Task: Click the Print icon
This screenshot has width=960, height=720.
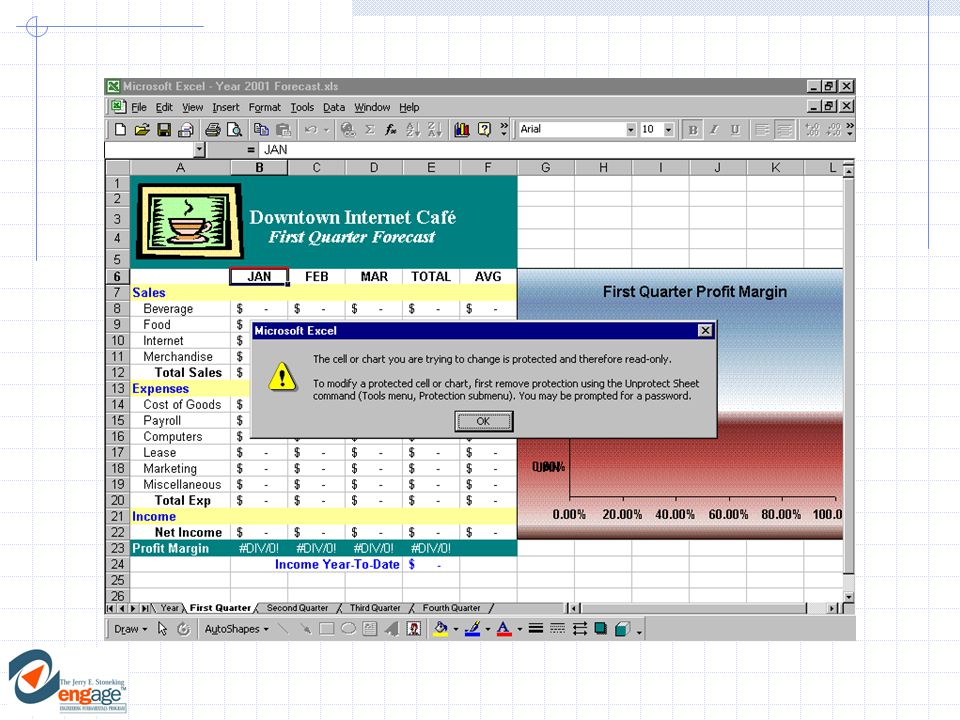Action: tap(212, 129)
